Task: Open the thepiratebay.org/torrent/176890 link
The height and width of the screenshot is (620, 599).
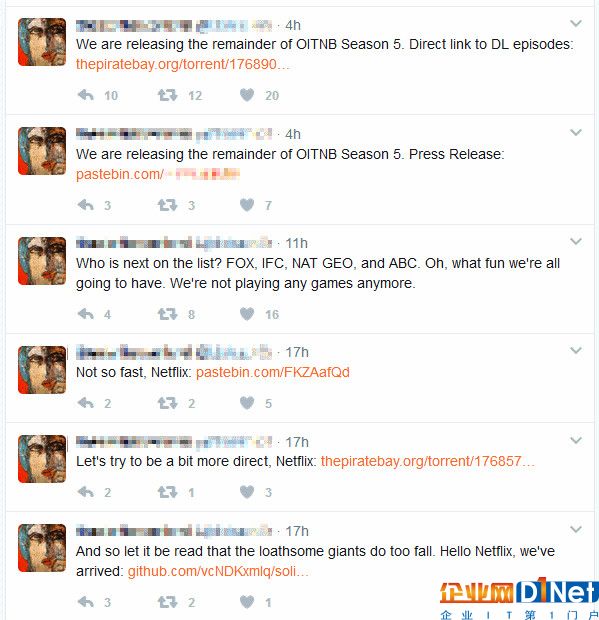Action: click(183, 64)
